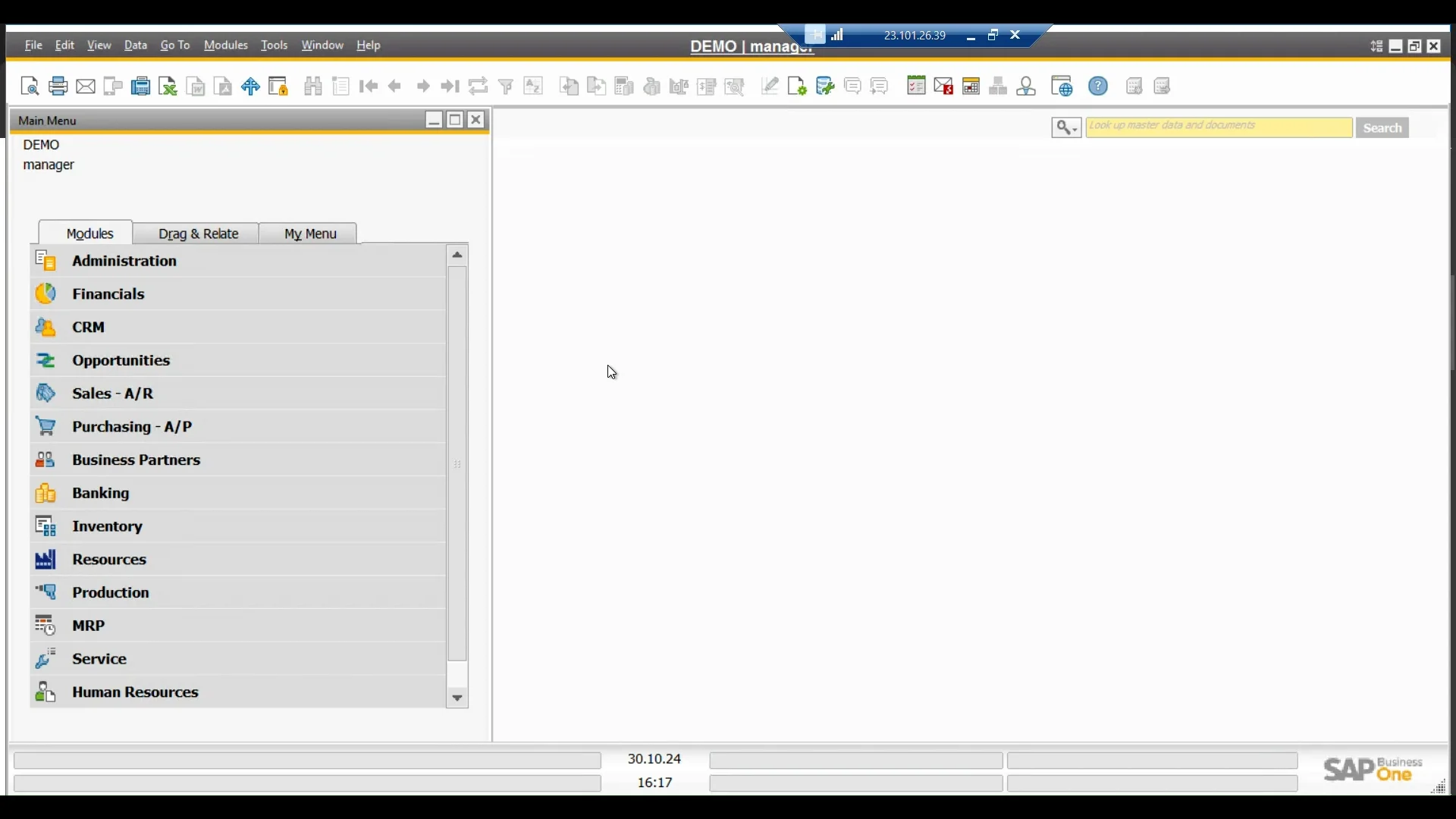Open the My Menu tab
This screenshot has width=1456, height=819.
click(309, 234)
